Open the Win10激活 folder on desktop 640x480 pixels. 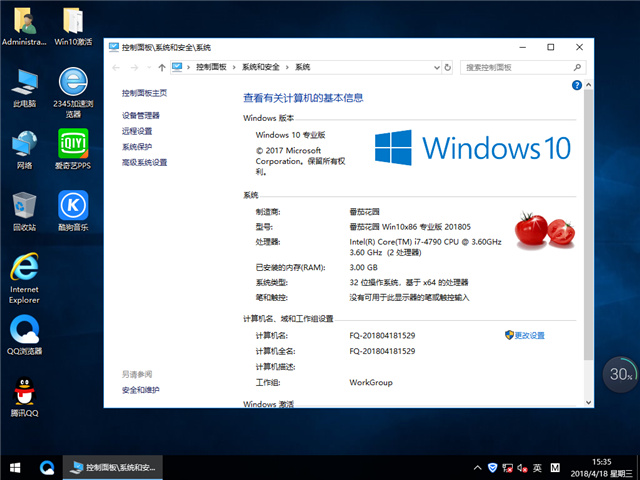click(73, 27)
